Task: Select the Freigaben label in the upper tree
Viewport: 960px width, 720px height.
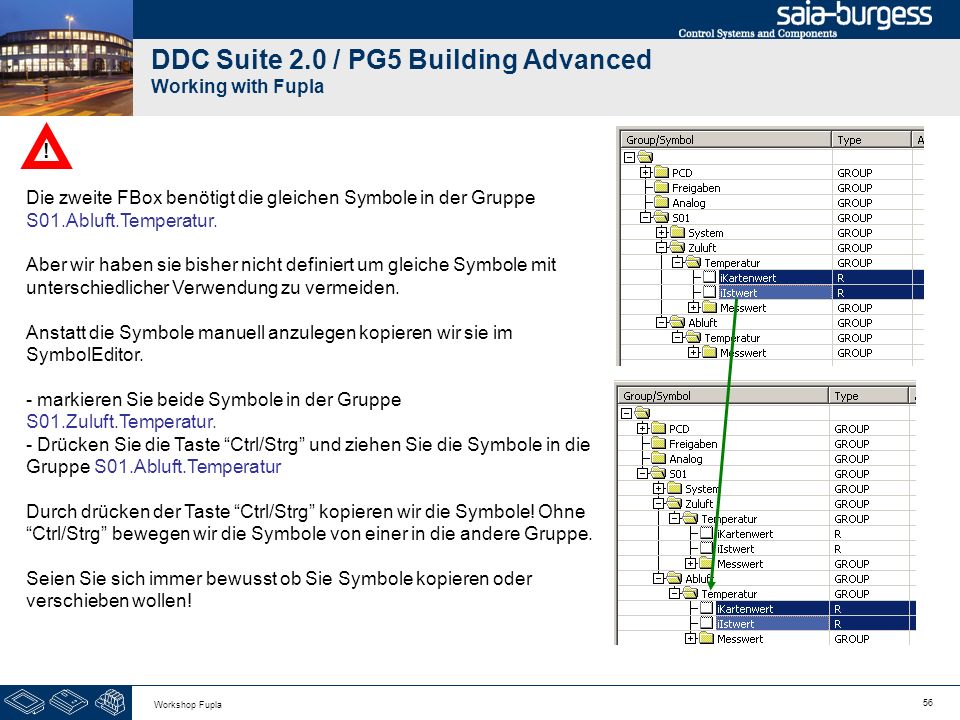Action: click(x=696, y=188)
